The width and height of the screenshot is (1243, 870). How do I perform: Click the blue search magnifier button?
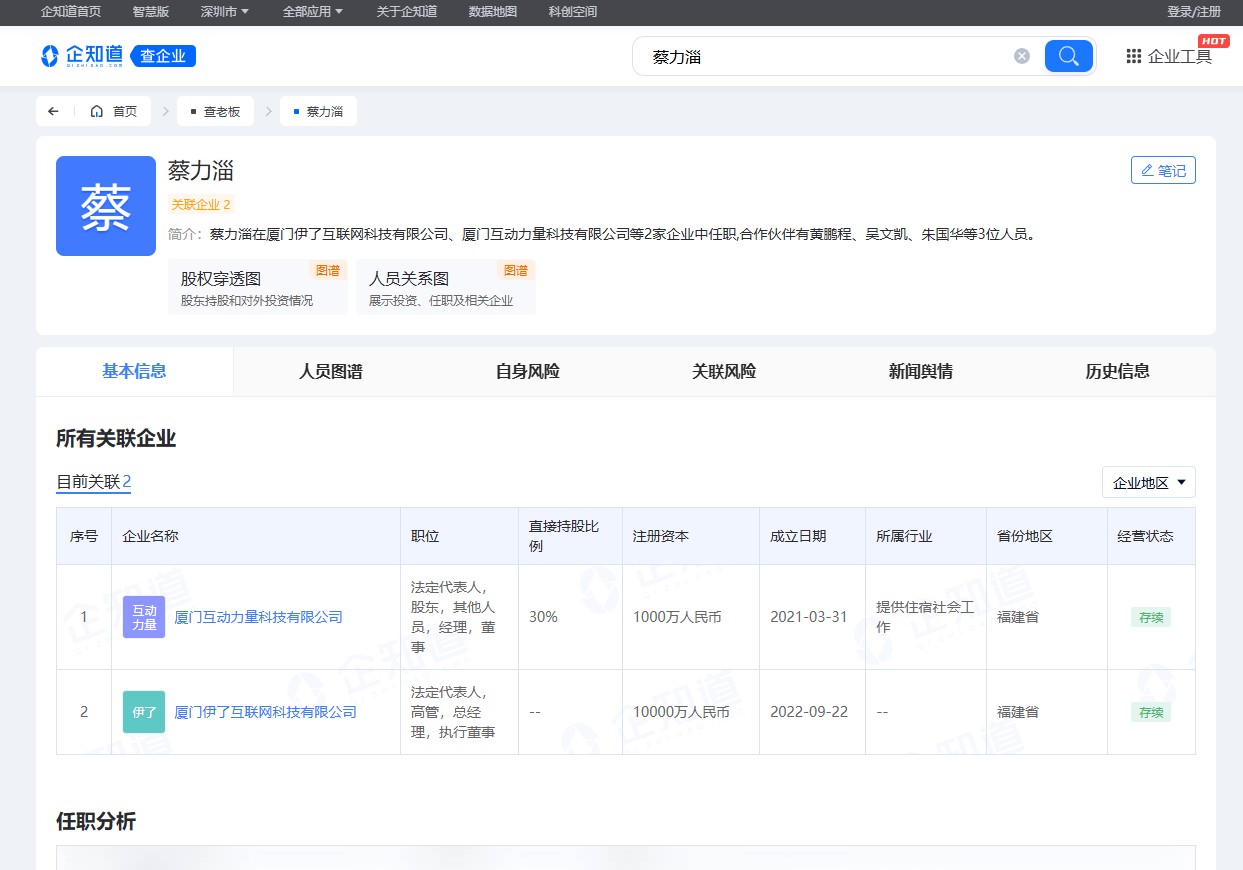coord(1068,56)
